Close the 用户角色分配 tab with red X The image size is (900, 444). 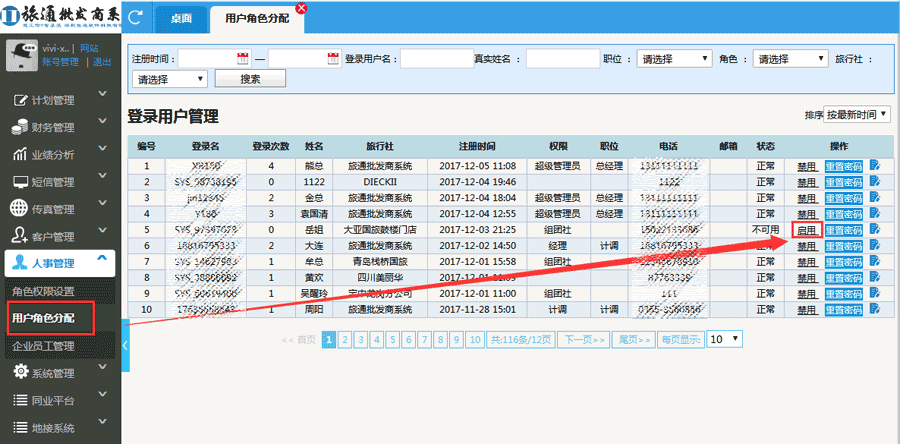click(301, 8)
